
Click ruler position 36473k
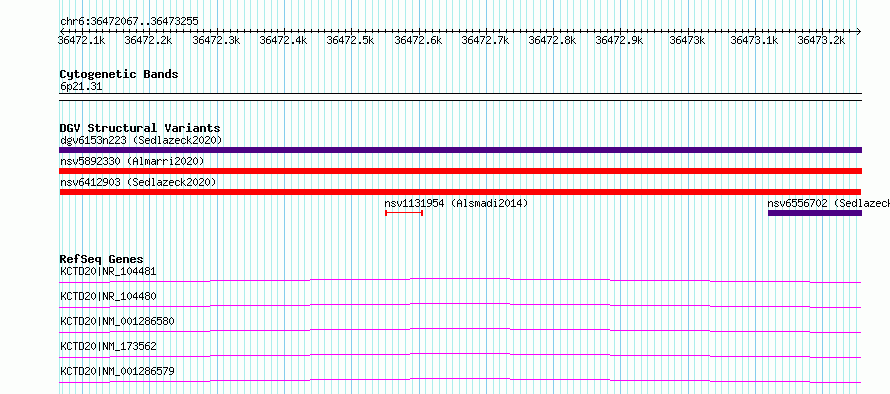tap(687, 40)
